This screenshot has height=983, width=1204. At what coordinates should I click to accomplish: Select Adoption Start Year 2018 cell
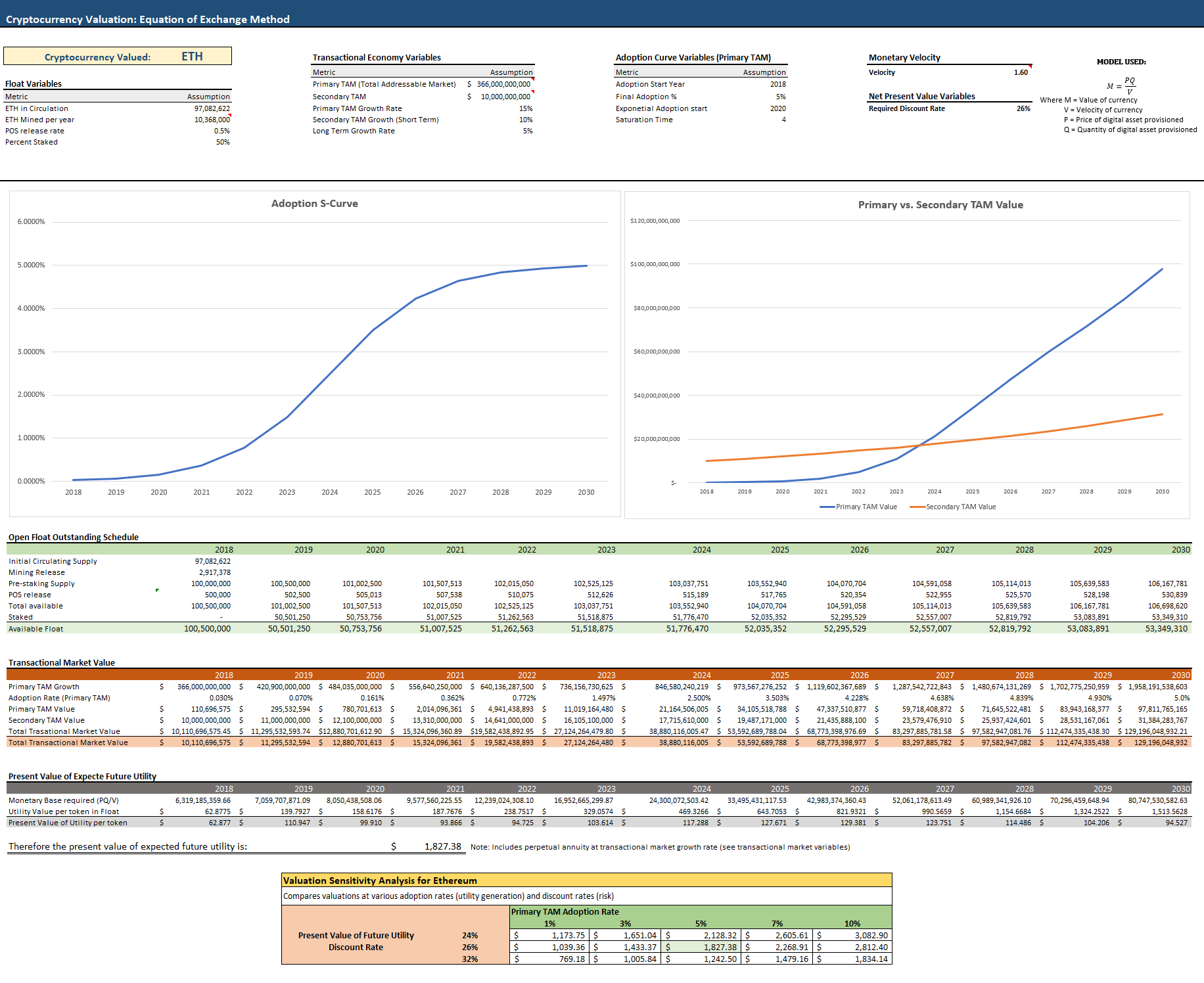[x=778, y=84]
